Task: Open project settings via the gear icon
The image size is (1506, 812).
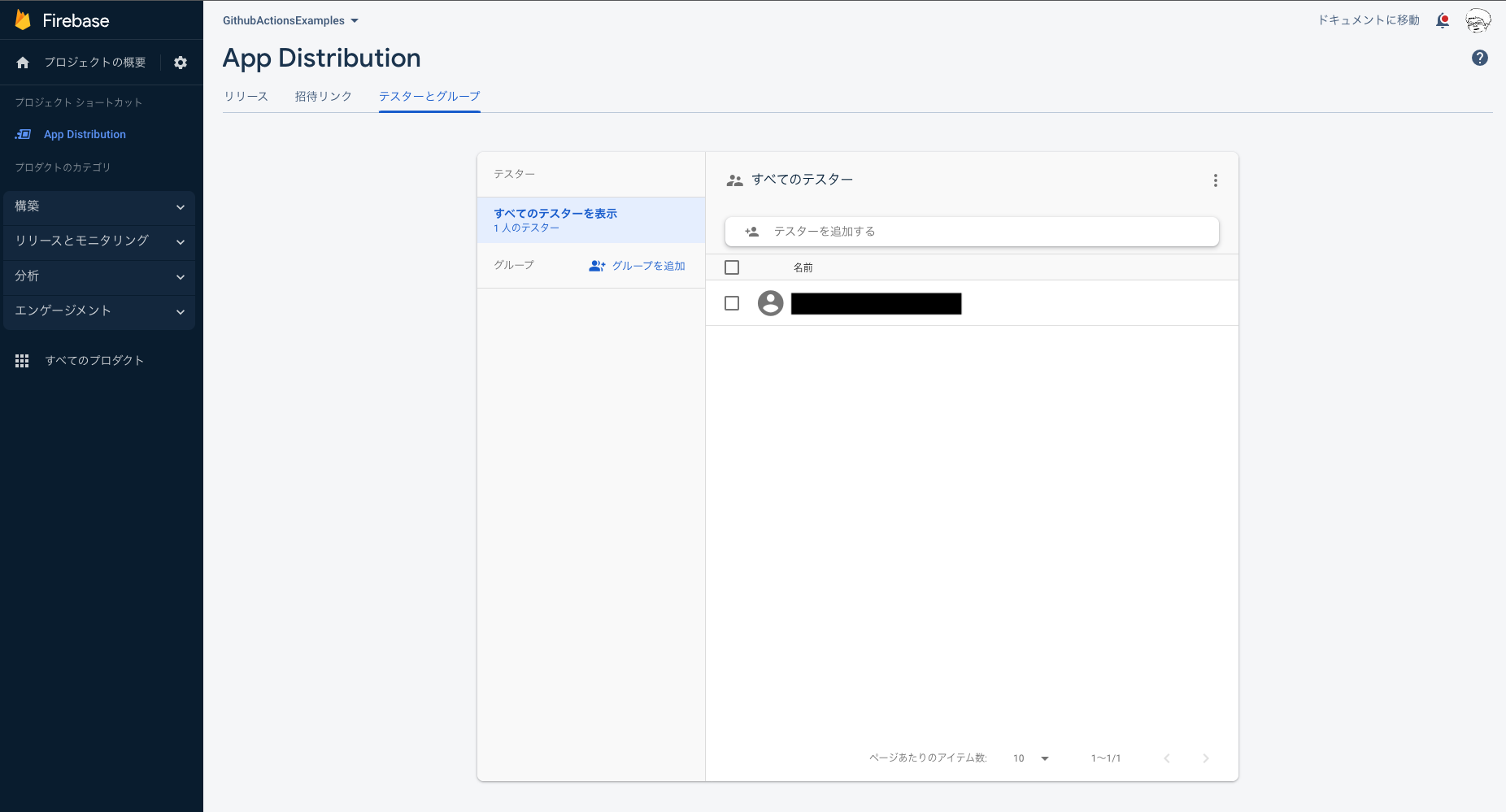Action: (x=181, y=63)
